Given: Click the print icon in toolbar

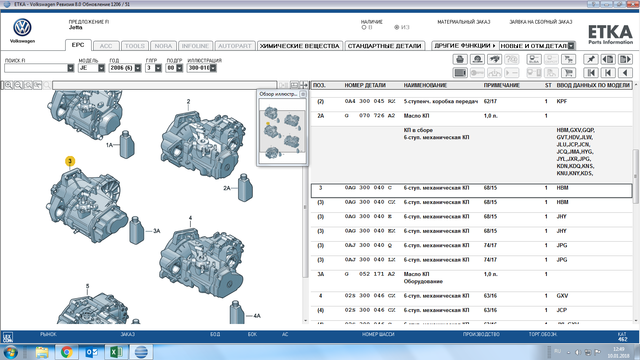Looking at the screenshot, I should pos(460,59).
